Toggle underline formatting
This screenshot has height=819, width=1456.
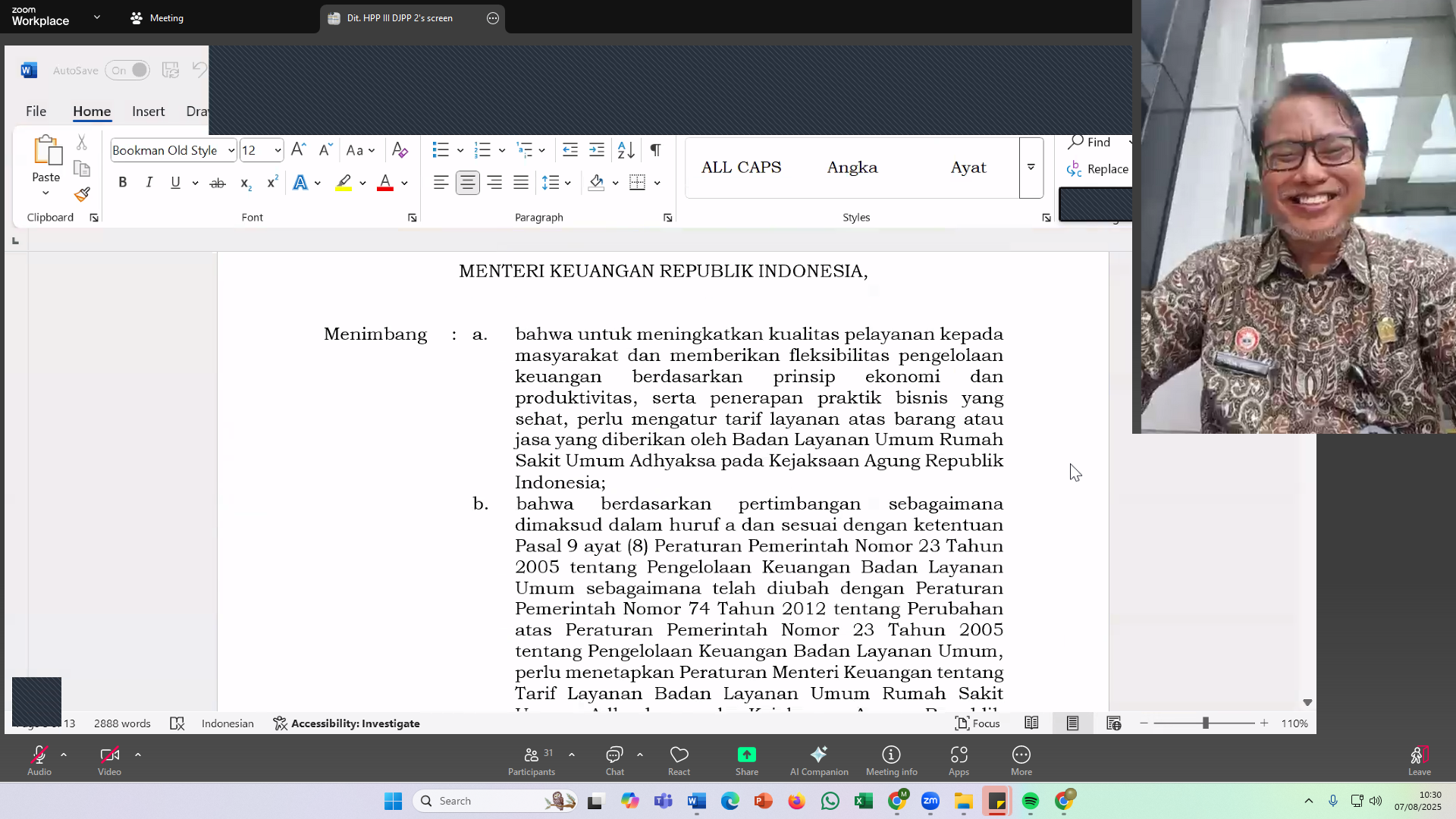[176, 183]
